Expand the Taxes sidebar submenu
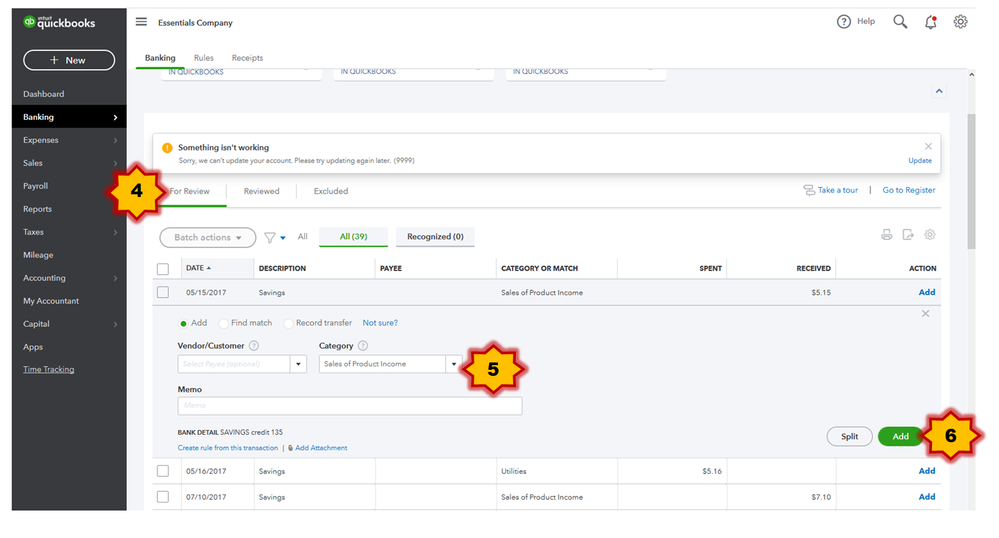 tap(115, 232)
